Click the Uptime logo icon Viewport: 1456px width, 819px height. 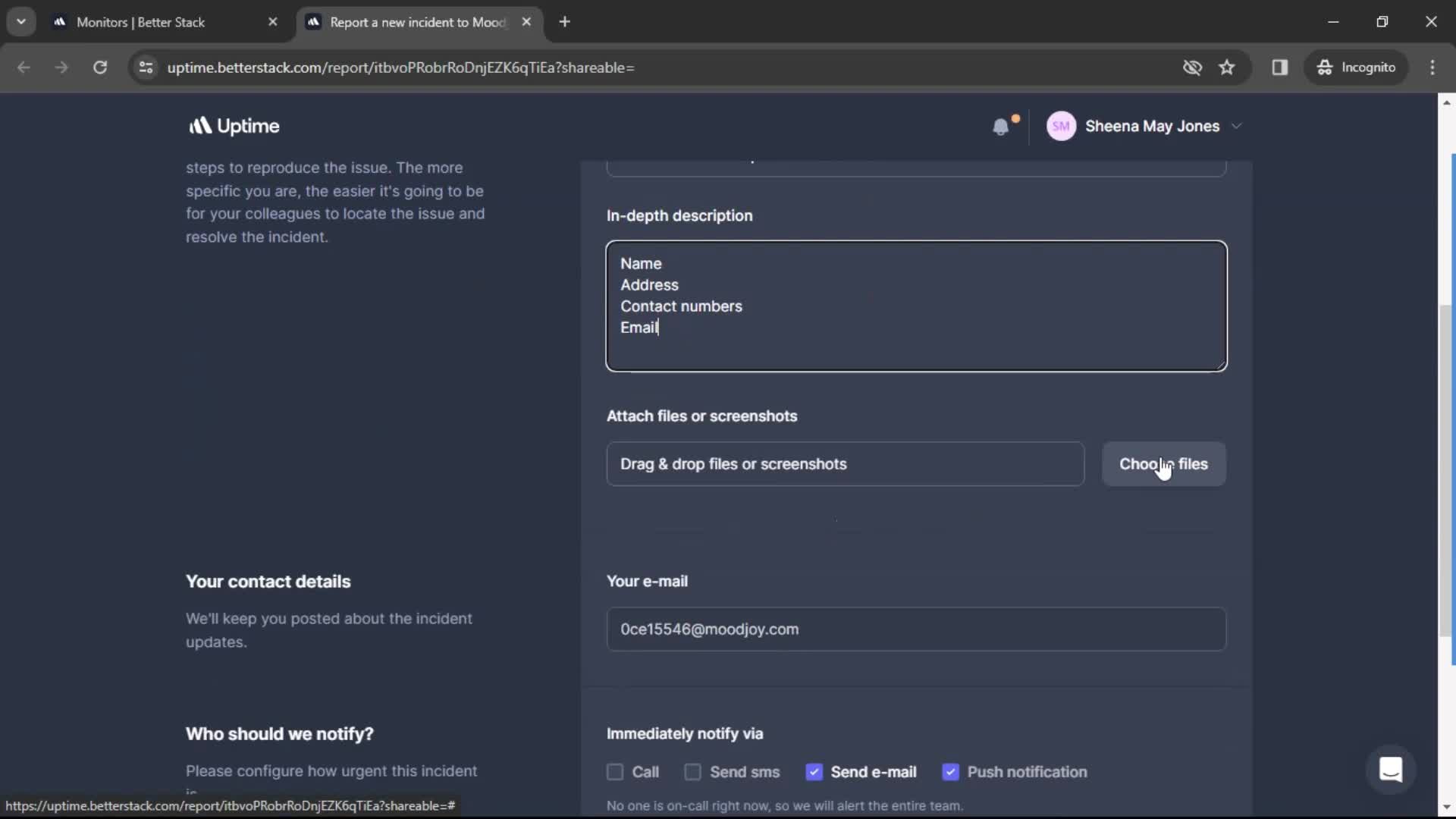click(x=198, y=125)
